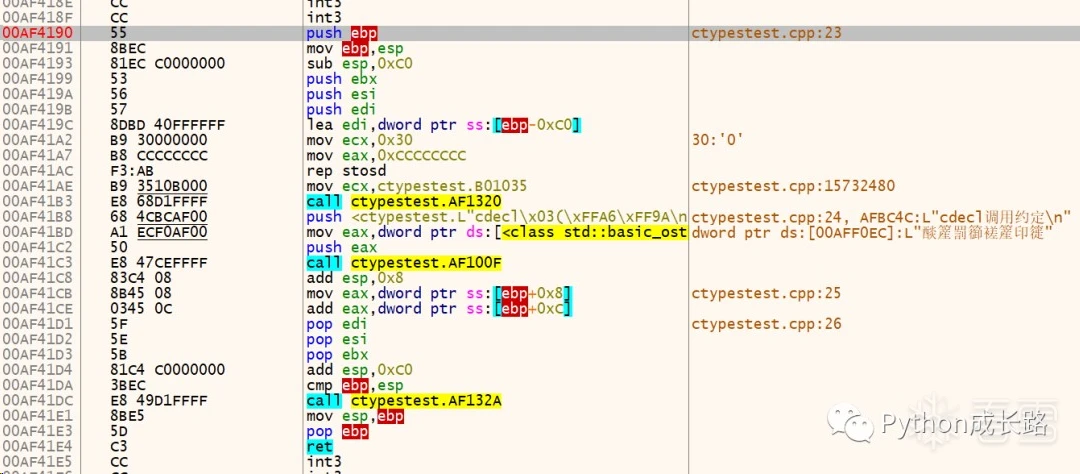Select the push cdecl string instruction at 00AF41B8
Viewport: 1080px width, 474px height.
coord(497,217)
